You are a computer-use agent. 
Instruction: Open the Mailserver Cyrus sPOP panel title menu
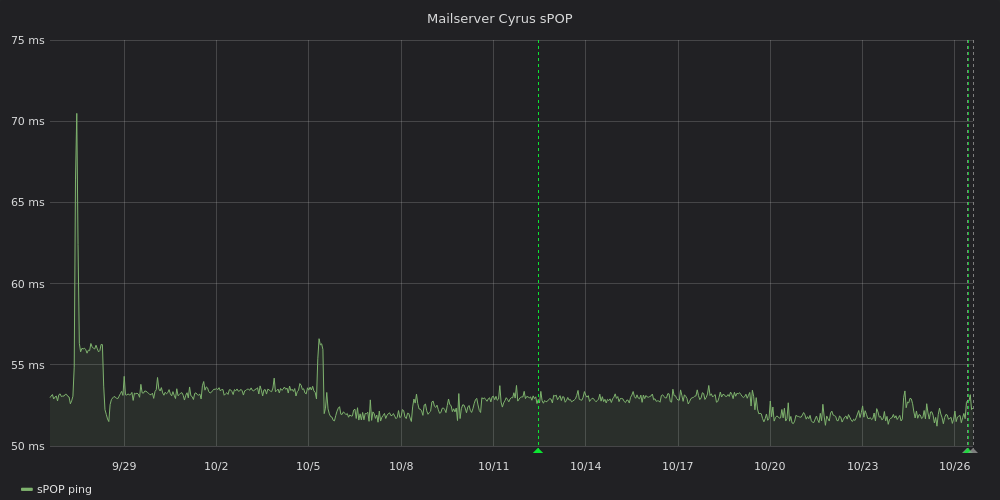(499, 19)
